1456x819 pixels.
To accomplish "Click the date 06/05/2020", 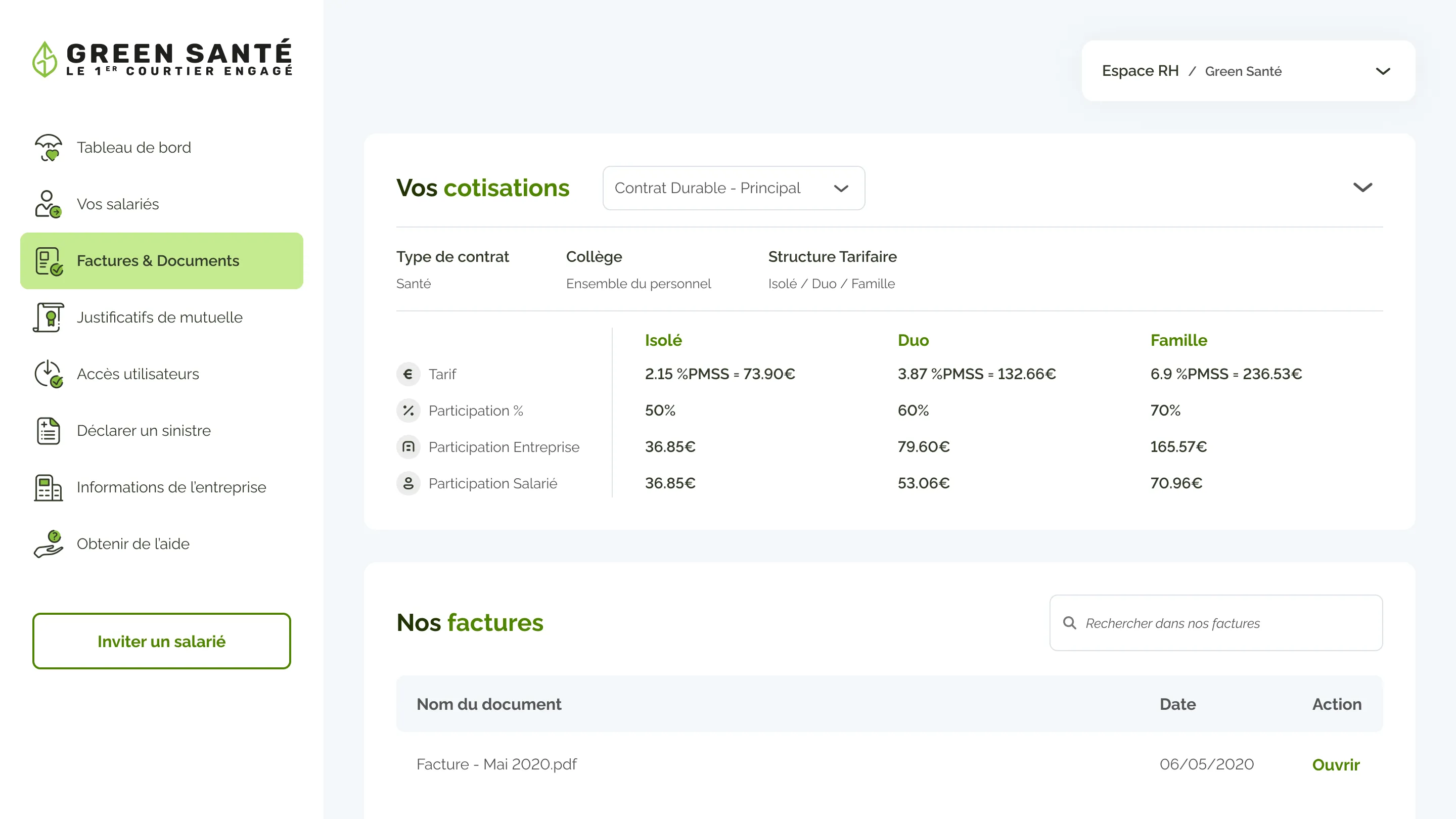I will tap(1207, 764).
